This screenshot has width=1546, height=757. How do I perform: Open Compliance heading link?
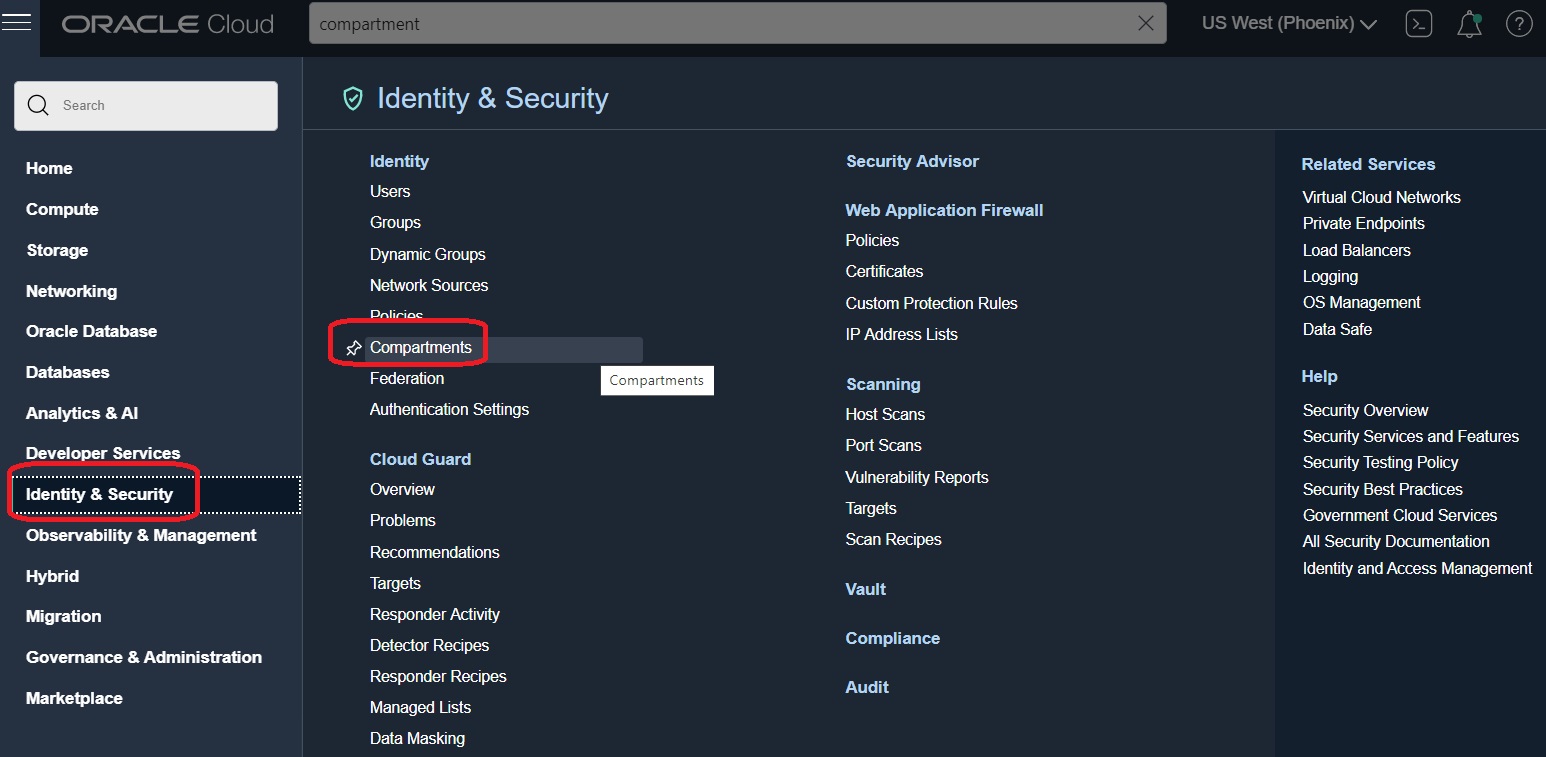[892, 638]
